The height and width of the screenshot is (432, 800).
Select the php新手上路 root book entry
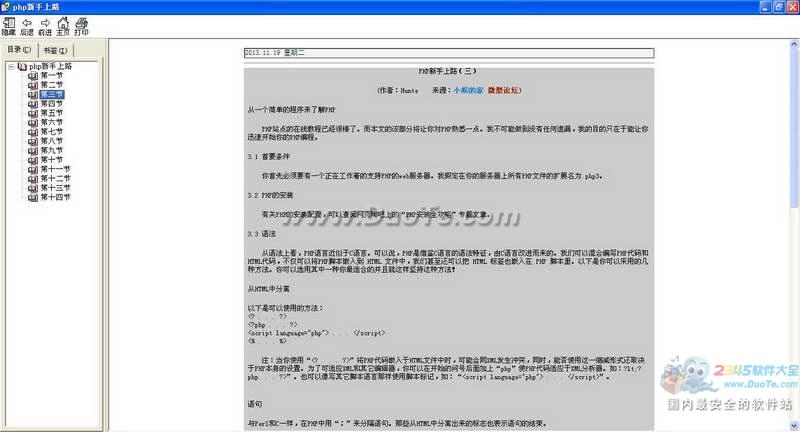51,66
